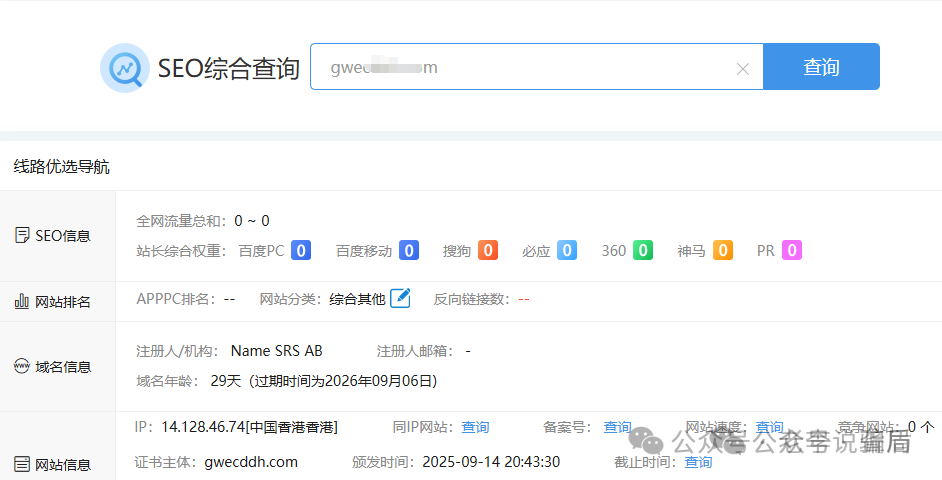This screenshot has height=480, width=942.
Task: Click the 必应 light-blue weight badge
Action: 567,250
